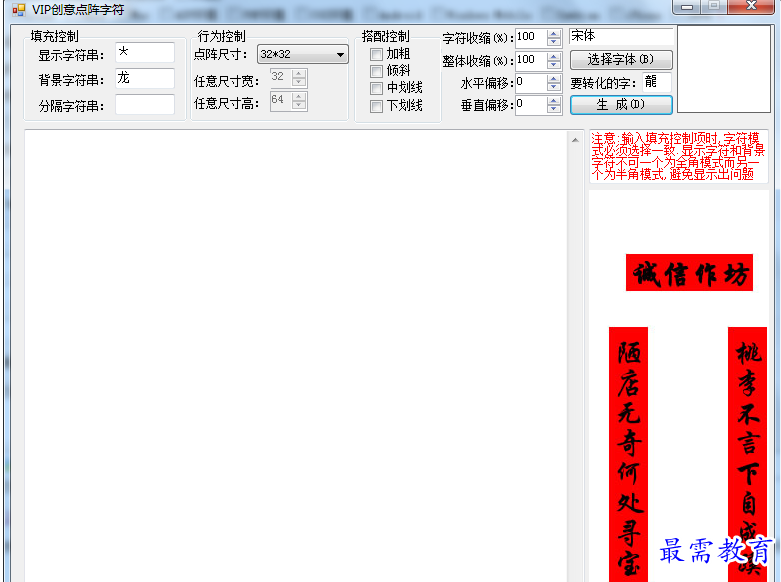
Task: Click the 任意尺寸高 down arrow
Action: 299,106
